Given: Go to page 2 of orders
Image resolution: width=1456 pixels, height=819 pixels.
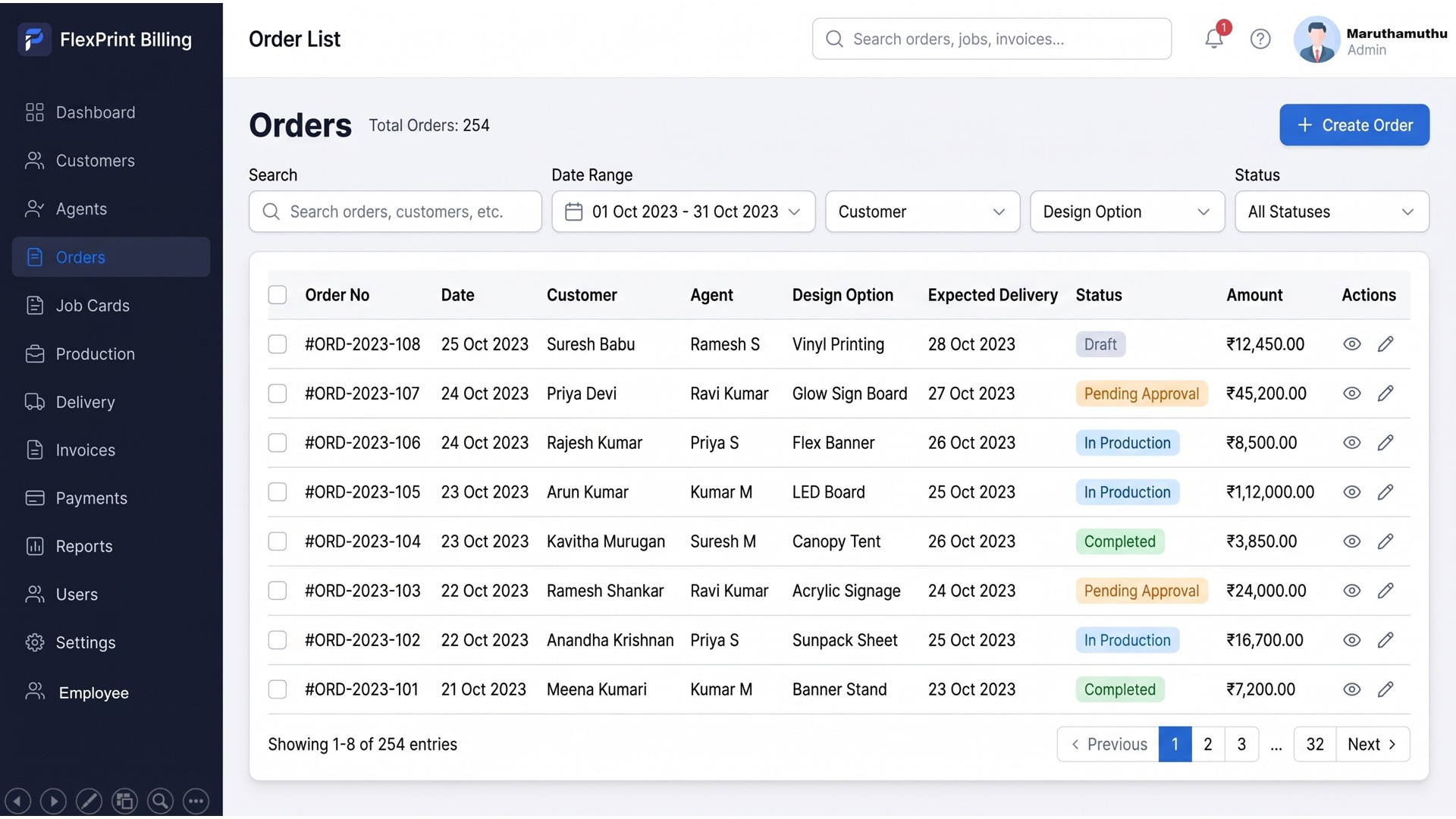Looking at the screenshot, I should 1208,745.
